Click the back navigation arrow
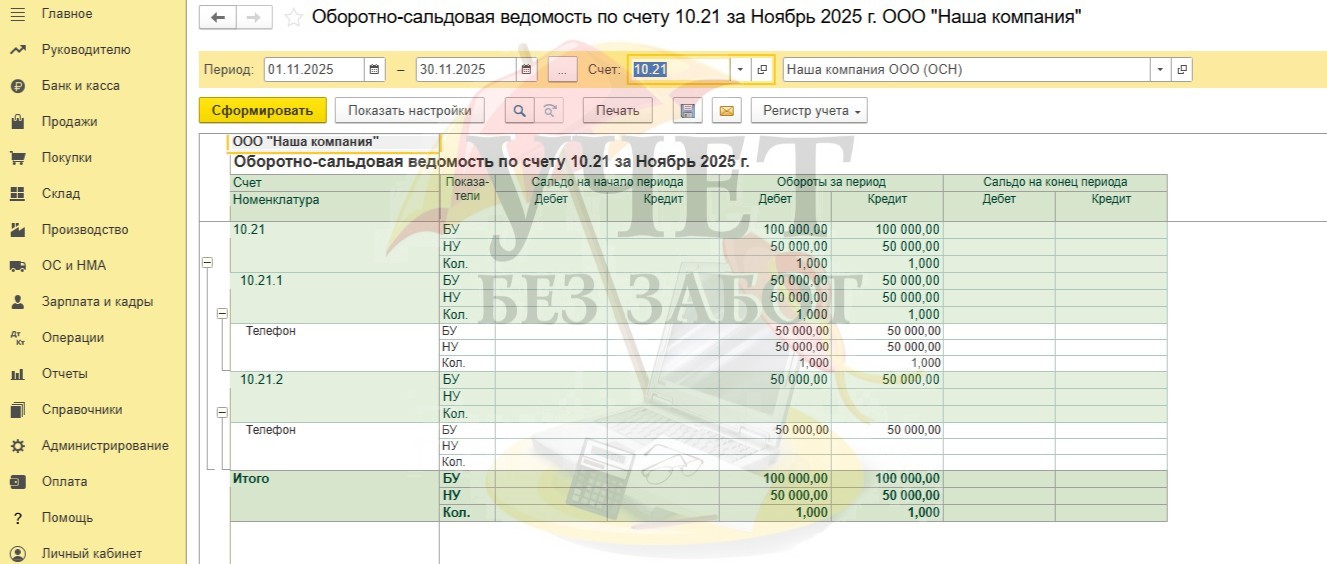 pyautogui.click(x=218, y=17)
